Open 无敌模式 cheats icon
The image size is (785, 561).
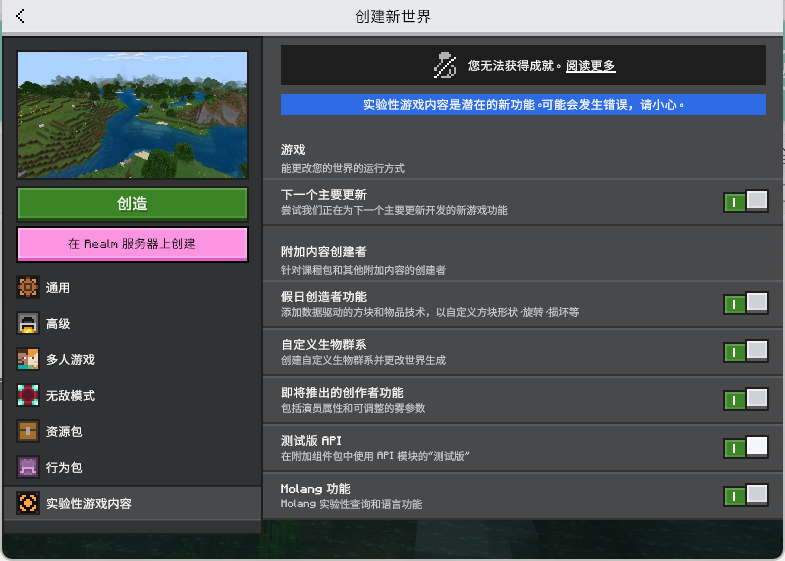click(28, 395)
